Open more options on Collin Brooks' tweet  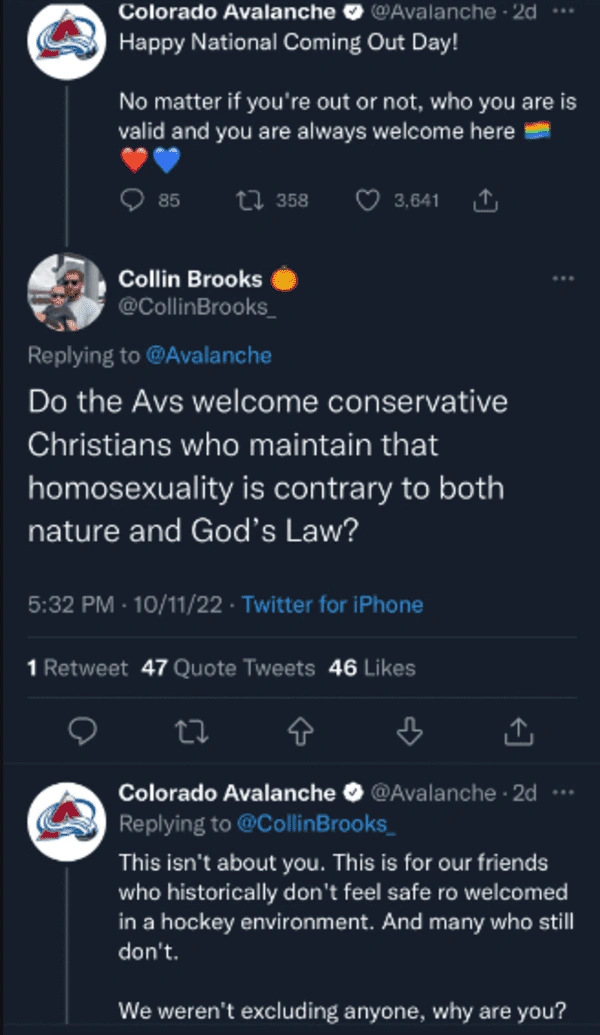pyautogui.click(x=563, y=279)
